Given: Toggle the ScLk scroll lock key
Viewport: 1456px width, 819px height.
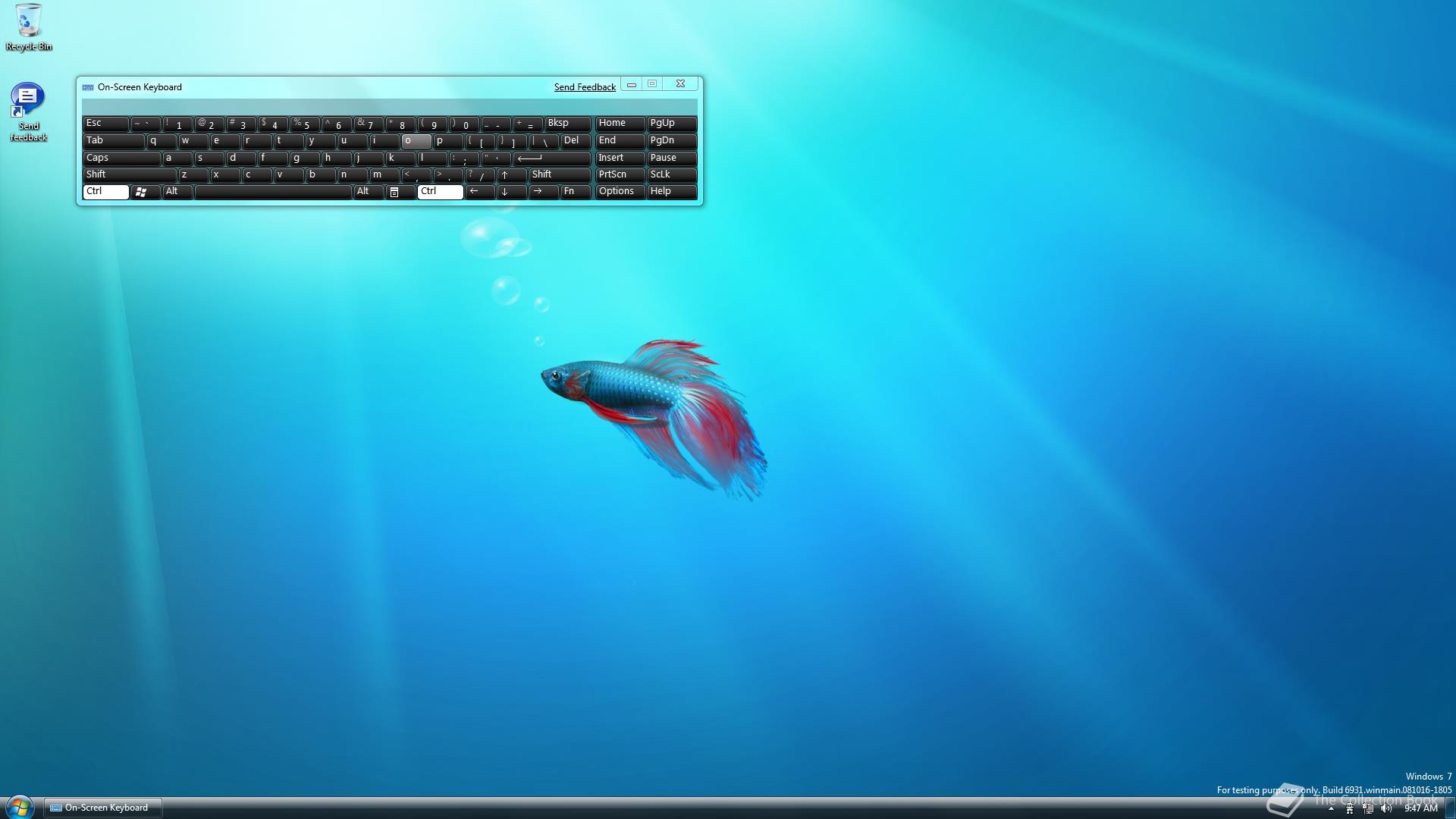Looking at the screenshot, I should [671, 175].
